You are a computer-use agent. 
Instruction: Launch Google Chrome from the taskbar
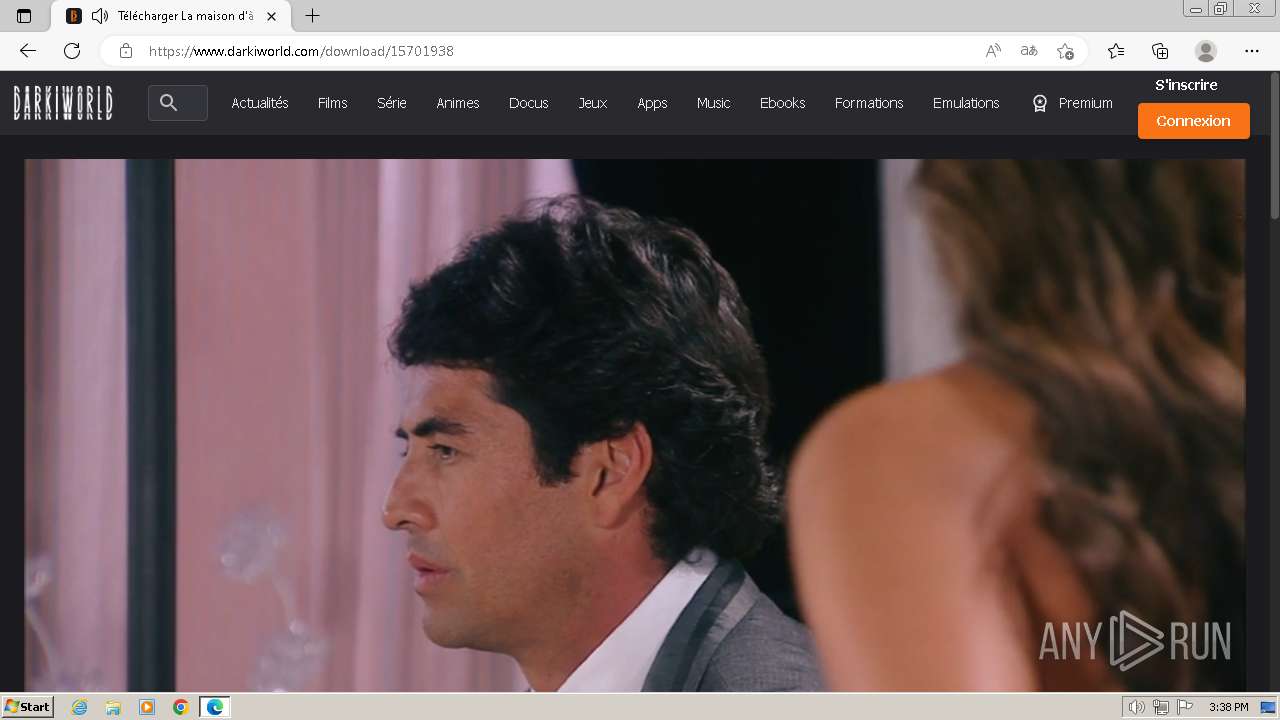181,707
